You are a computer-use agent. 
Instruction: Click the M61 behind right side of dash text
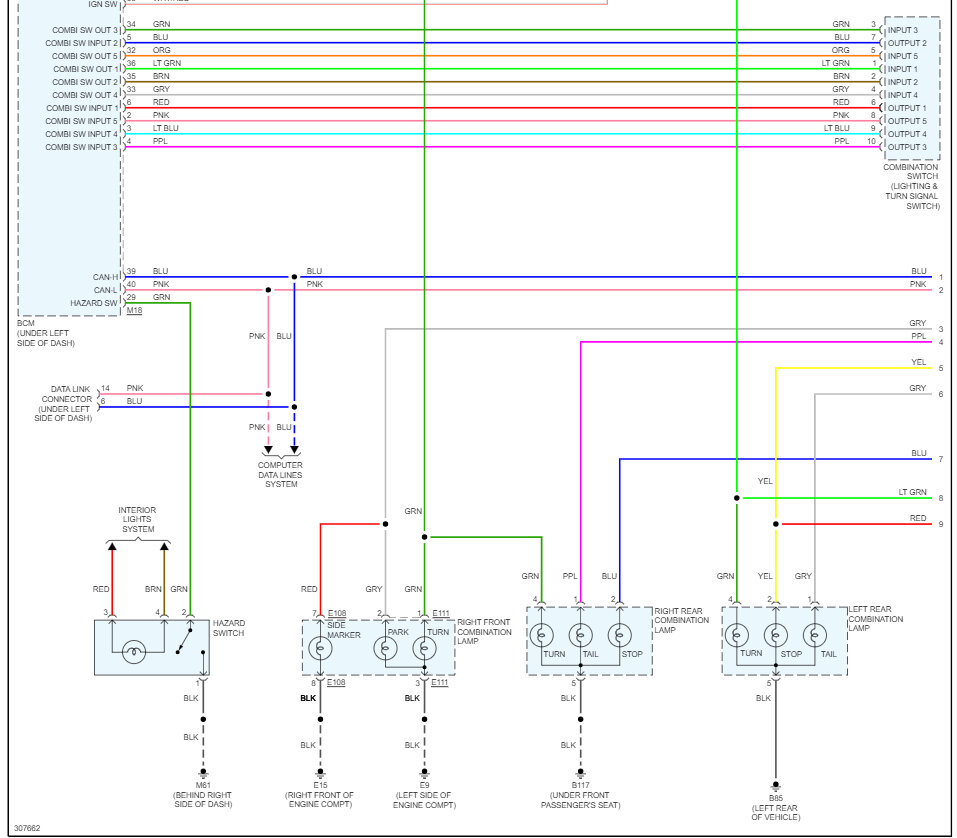203,795
